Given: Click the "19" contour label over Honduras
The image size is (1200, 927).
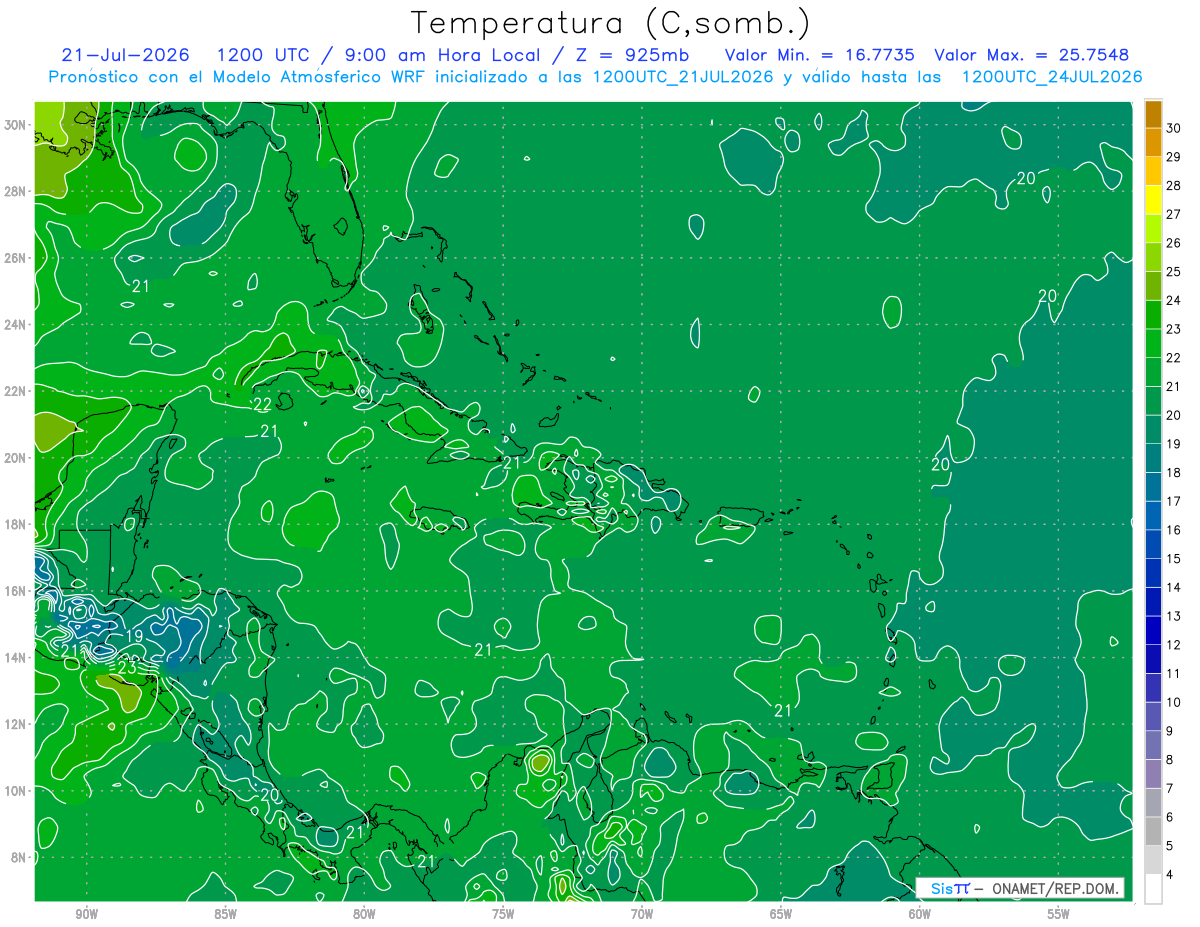Looking at the screenshot, I should point(133,636).
